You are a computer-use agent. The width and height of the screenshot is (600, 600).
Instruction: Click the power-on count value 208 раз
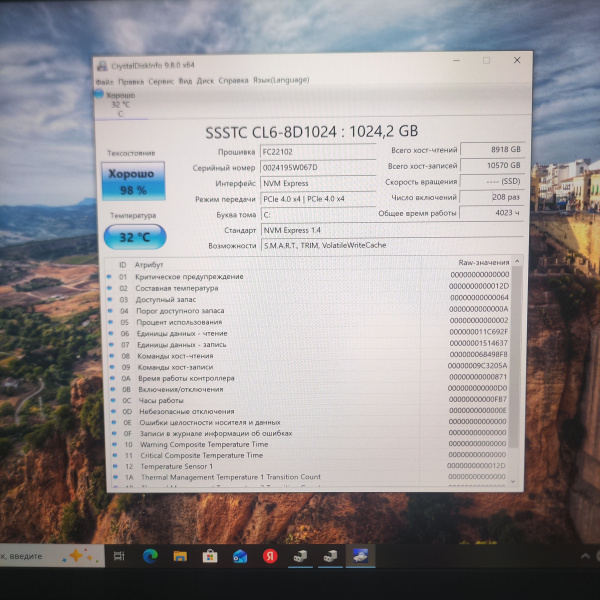point(492,197)
